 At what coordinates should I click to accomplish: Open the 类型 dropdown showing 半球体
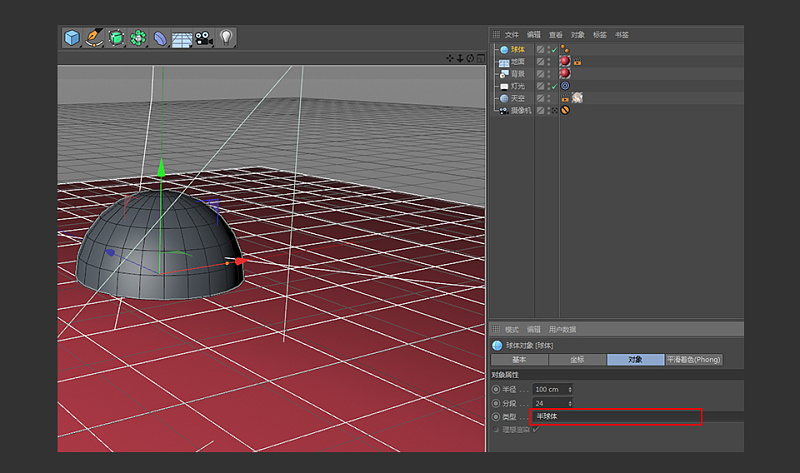616,416
